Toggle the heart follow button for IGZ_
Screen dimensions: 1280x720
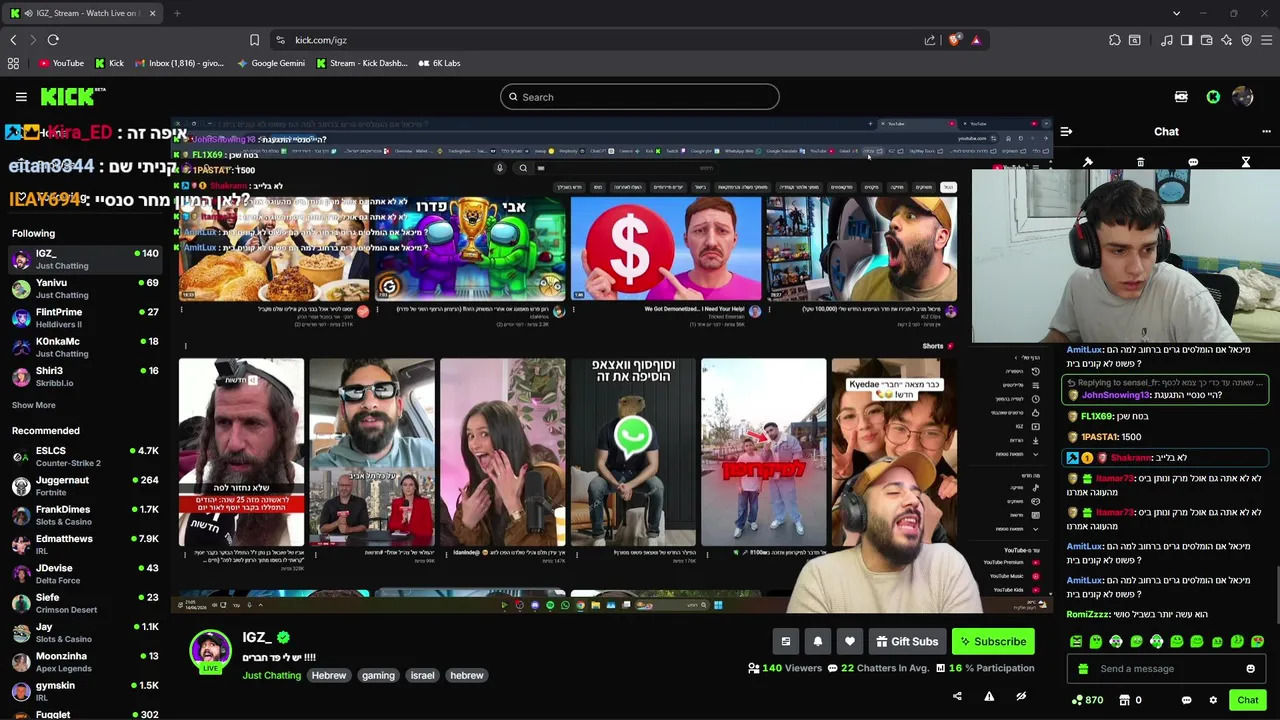pyautogui.click(x=850, y=642)
